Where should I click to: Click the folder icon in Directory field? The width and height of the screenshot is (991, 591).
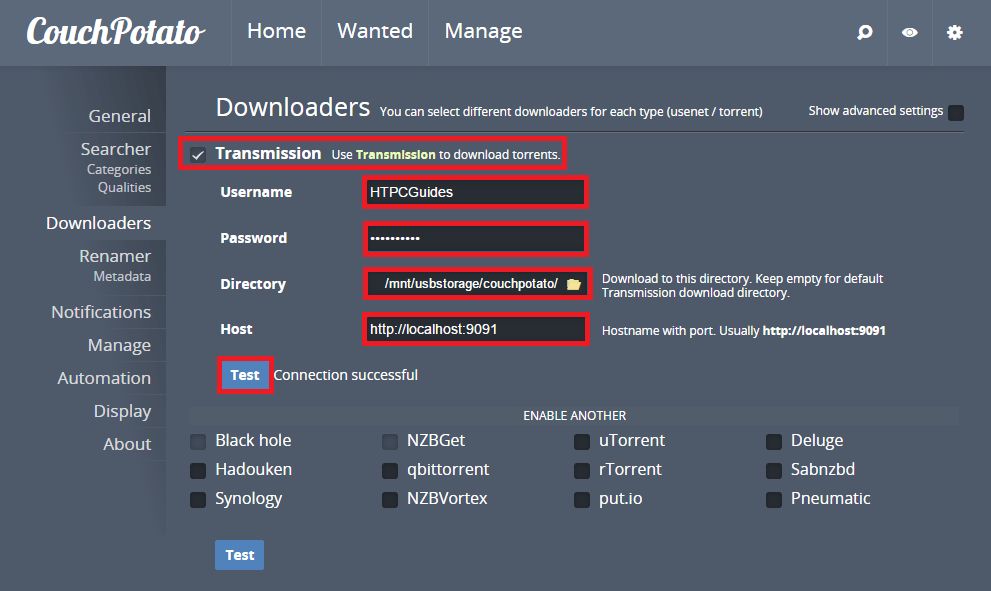[x=573, y=284]
